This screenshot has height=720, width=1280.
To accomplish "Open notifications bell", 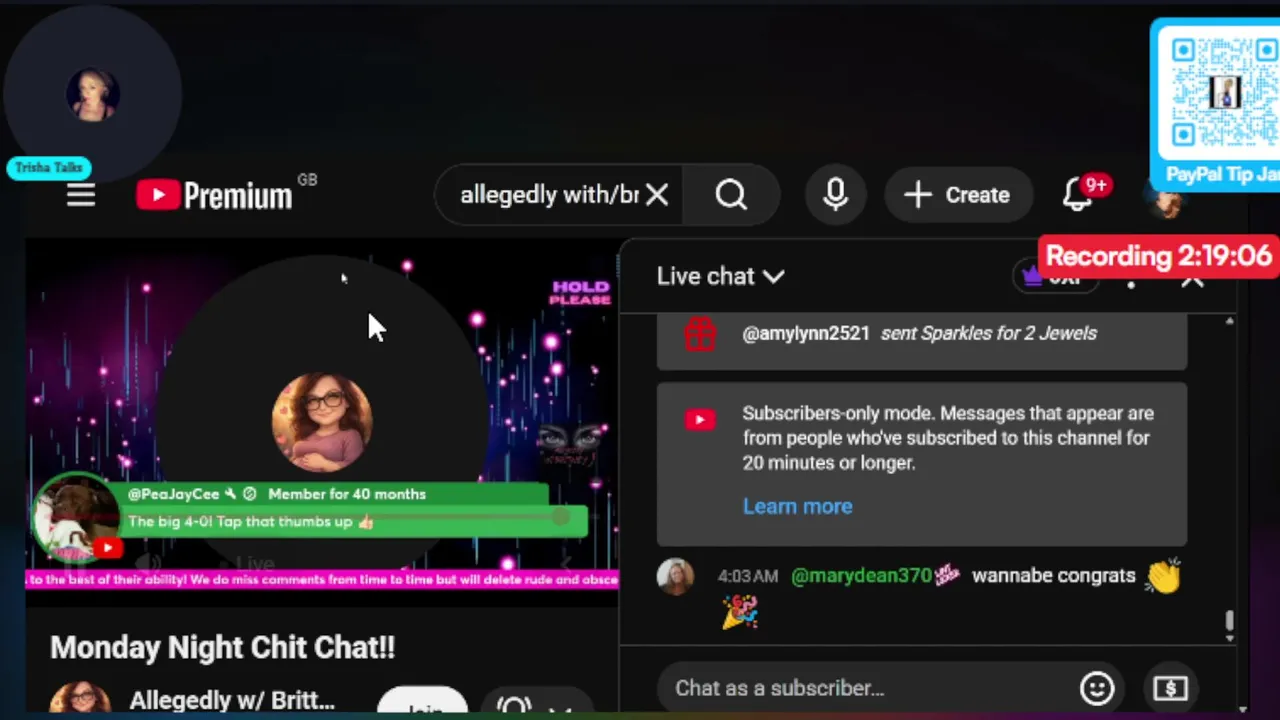I will point(1078,193).
